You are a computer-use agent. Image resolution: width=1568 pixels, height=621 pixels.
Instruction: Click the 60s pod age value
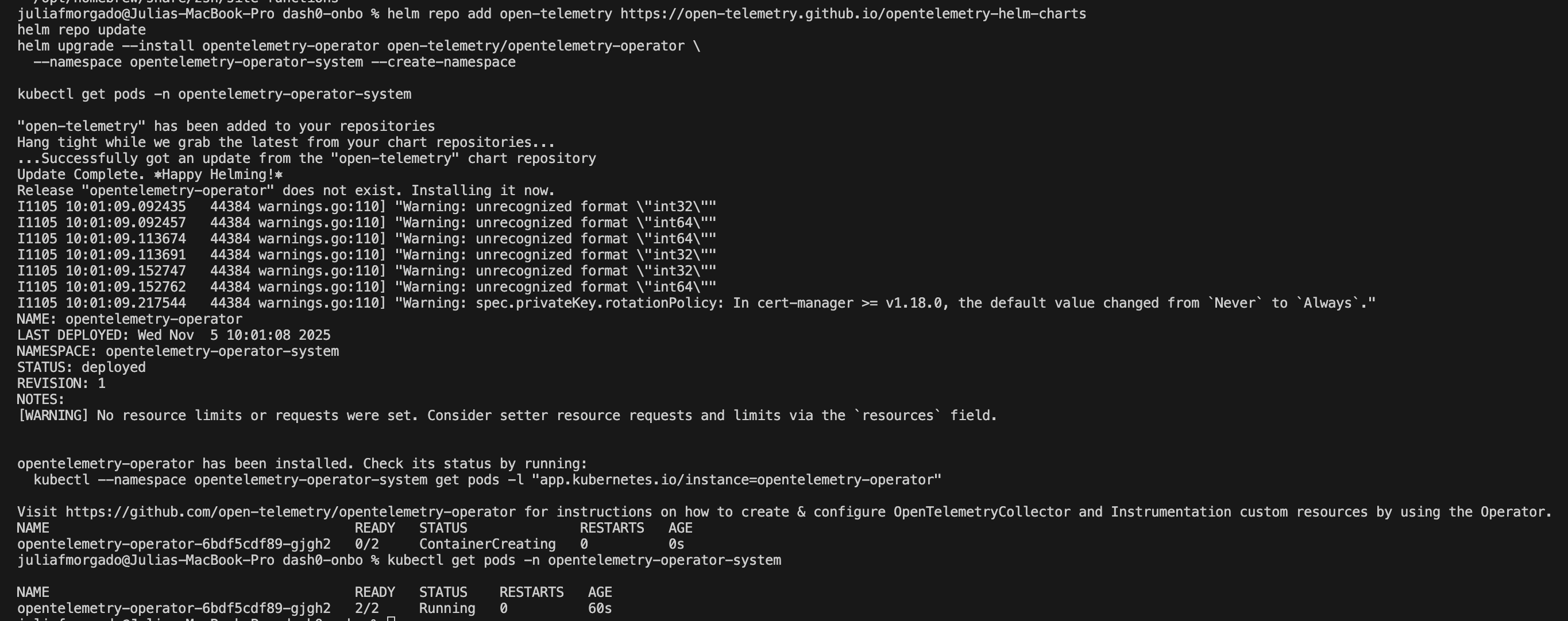[x=600, y=608]
